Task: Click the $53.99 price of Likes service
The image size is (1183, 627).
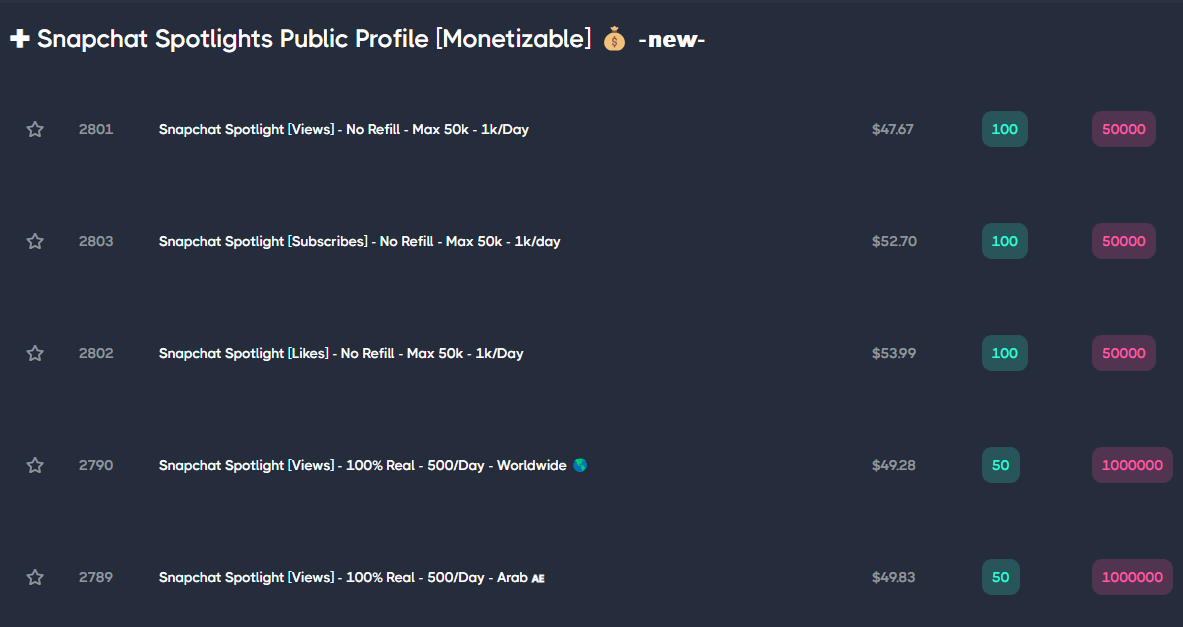Action: [894, 353]
